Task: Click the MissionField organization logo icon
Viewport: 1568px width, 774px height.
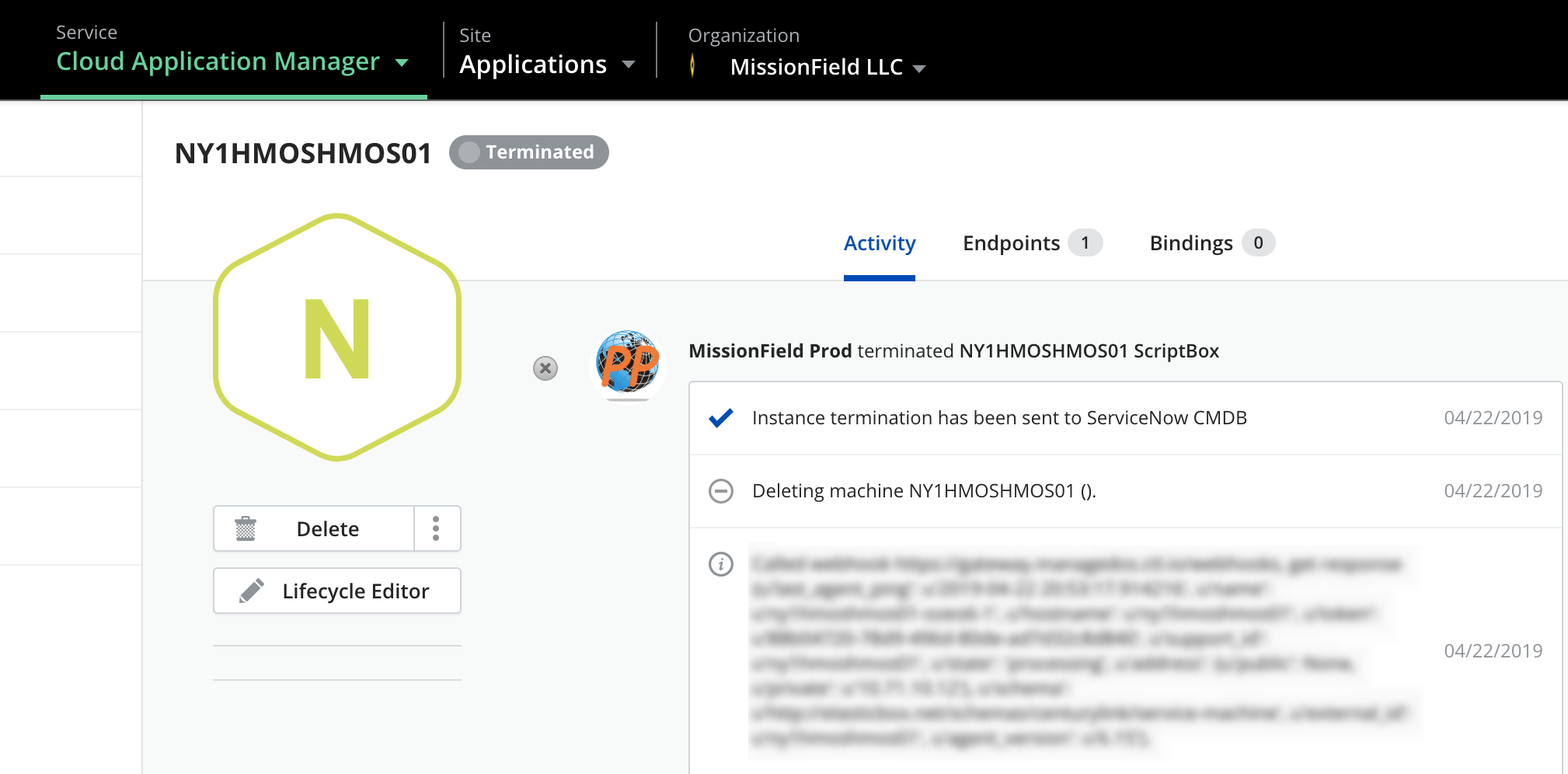Action: click(692, 65)
